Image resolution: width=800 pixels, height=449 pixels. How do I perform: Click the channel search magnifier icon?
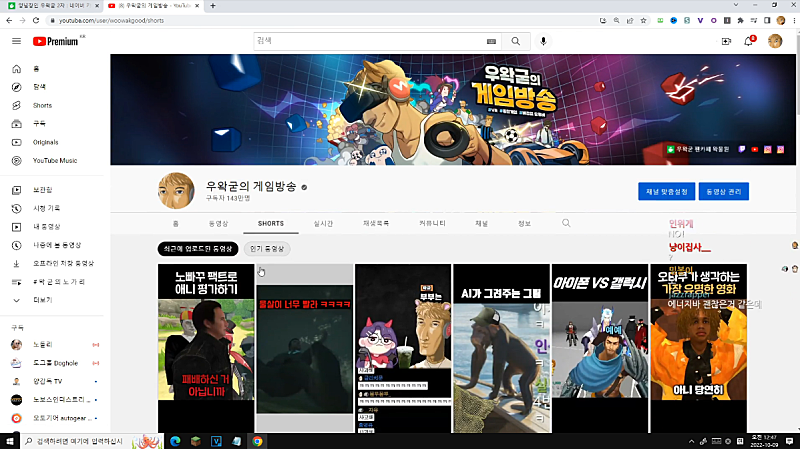[x=566, y=223]
